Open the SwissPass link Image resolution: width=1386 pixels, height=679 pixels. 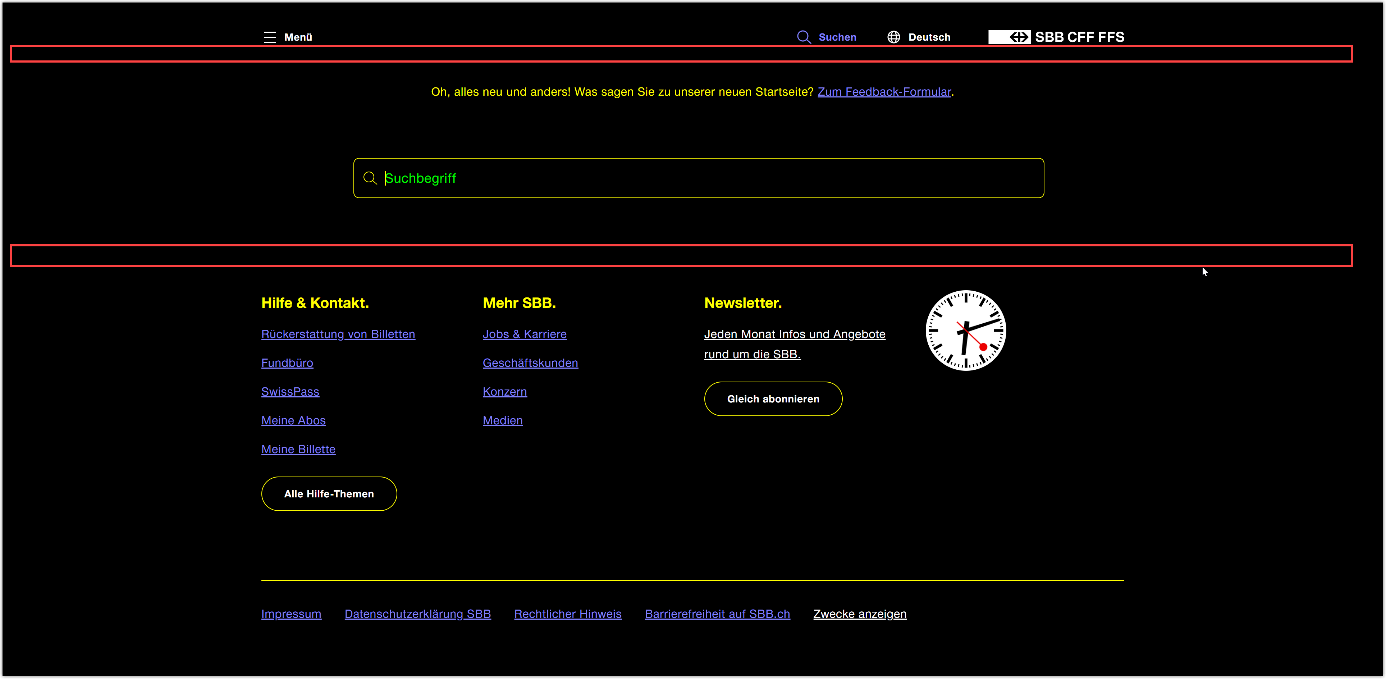[290, 391]
